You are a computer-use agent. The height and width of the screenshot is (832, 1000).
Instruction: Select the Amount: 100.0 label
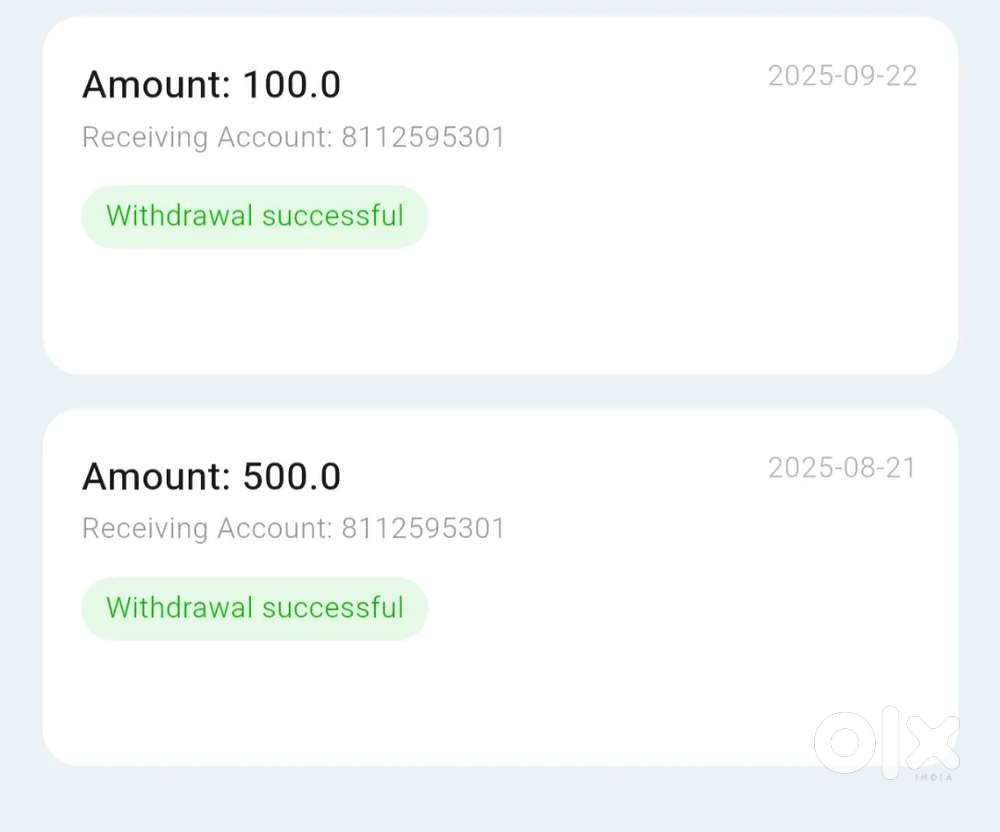pos(211,85)
